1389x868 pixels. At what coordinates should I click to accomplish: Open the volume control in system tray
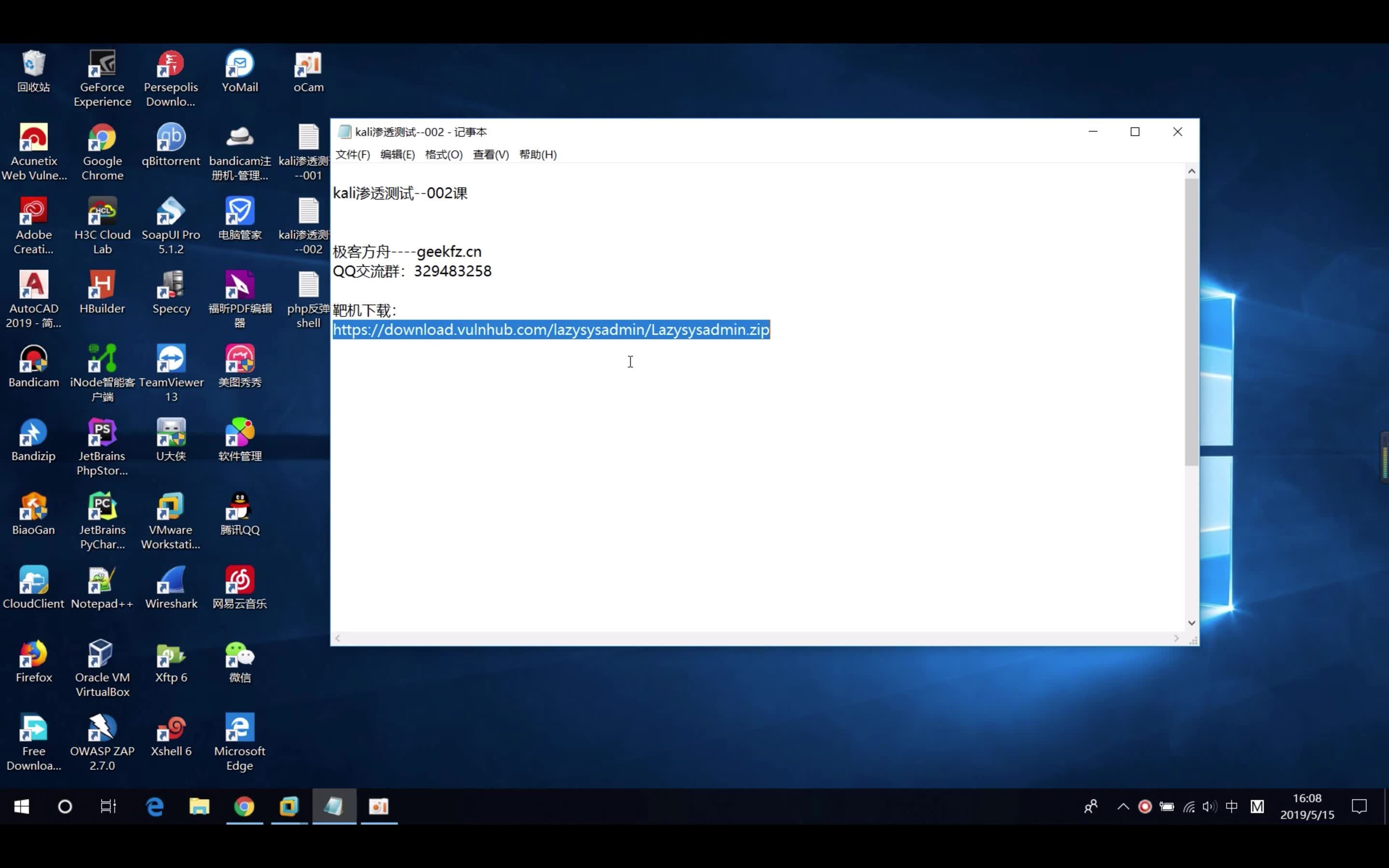coord(1210,807)
